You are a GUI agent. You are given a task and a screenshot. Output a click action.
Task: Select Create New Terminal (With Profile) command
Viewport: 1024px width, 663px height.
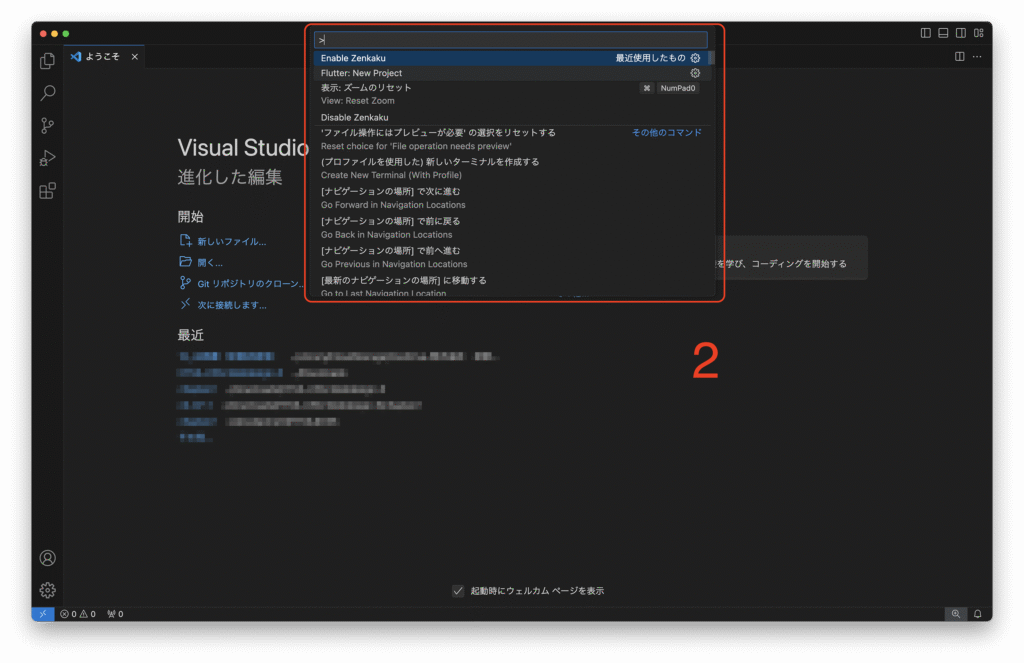(511, 169)
